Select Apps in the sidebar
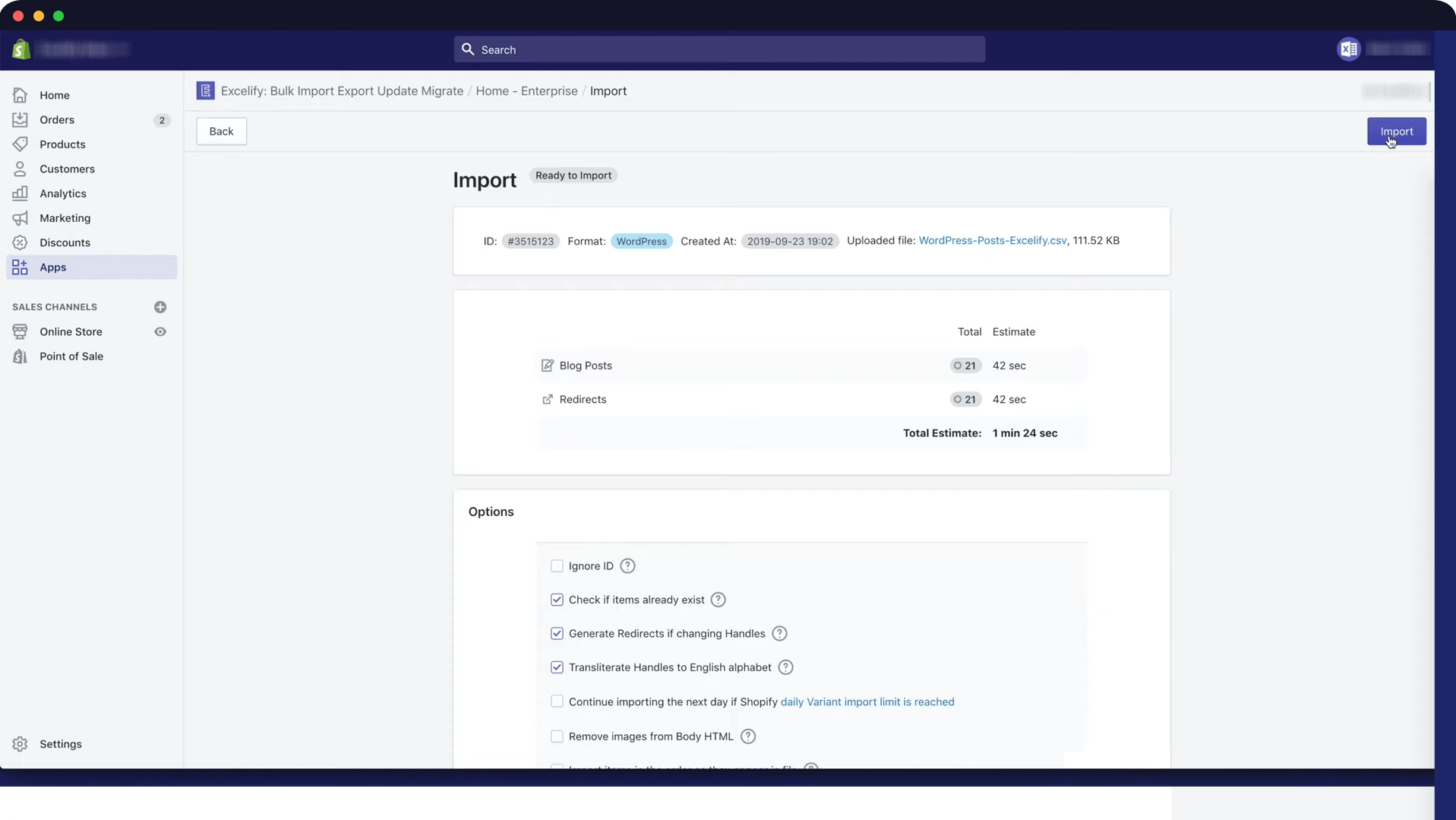1456x820 pixels. click(91, 267)
